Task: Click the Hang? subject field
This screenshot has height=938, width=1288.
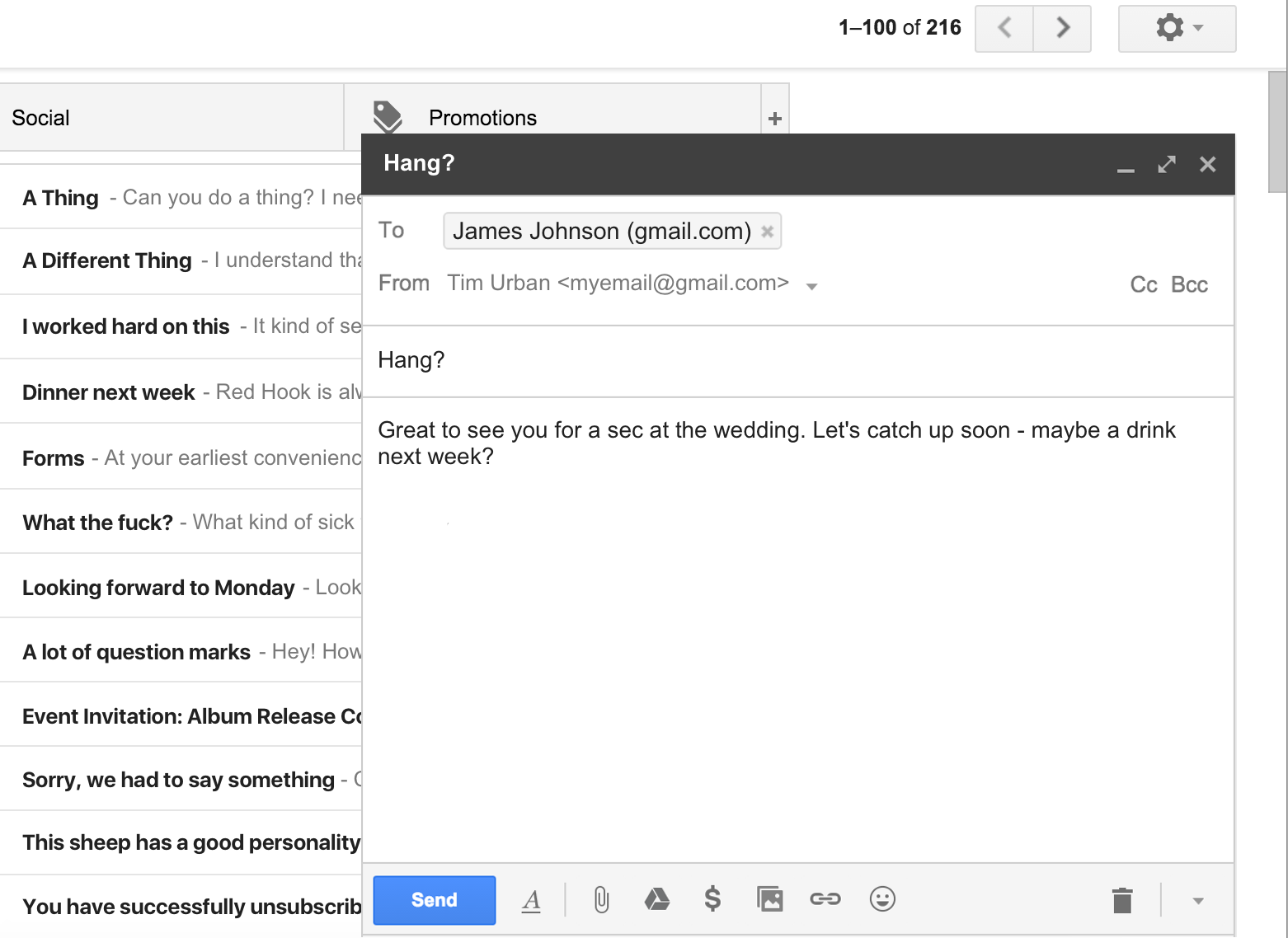Action: pyautogui.click(x=797, y=360)
